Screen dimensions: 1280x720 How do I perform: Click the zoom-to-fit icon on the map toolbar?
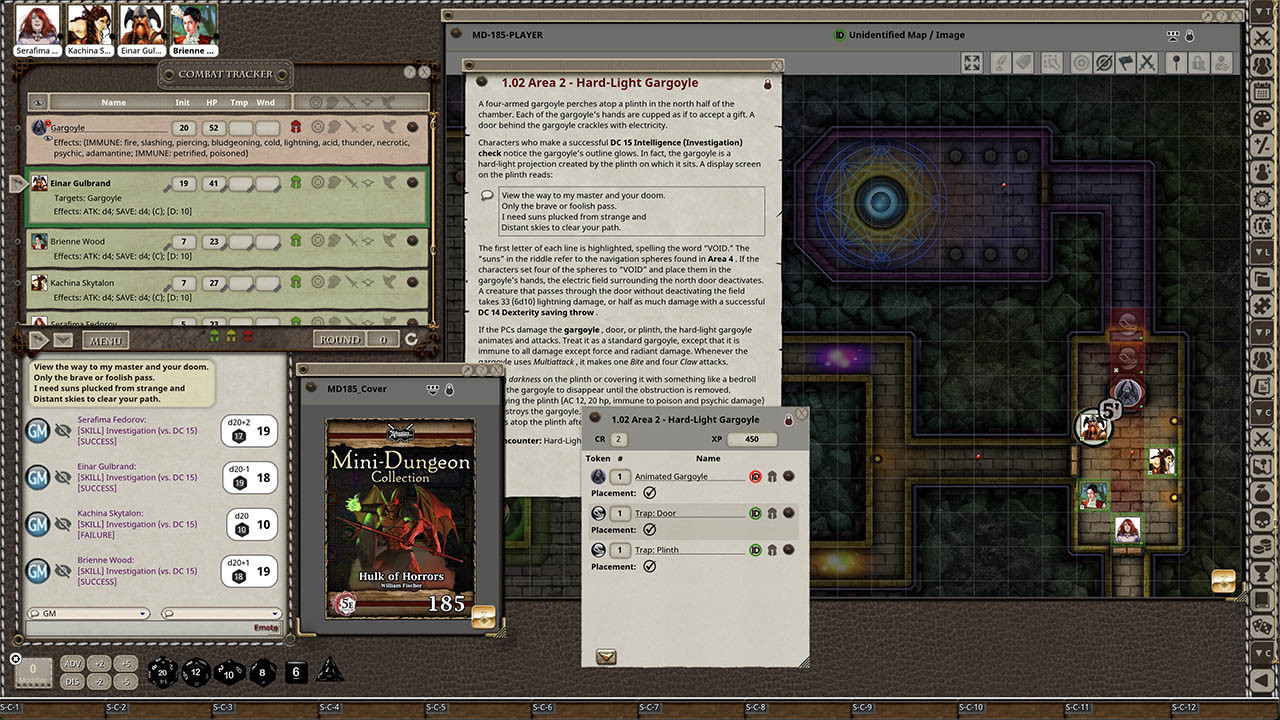tap(971, 62)
